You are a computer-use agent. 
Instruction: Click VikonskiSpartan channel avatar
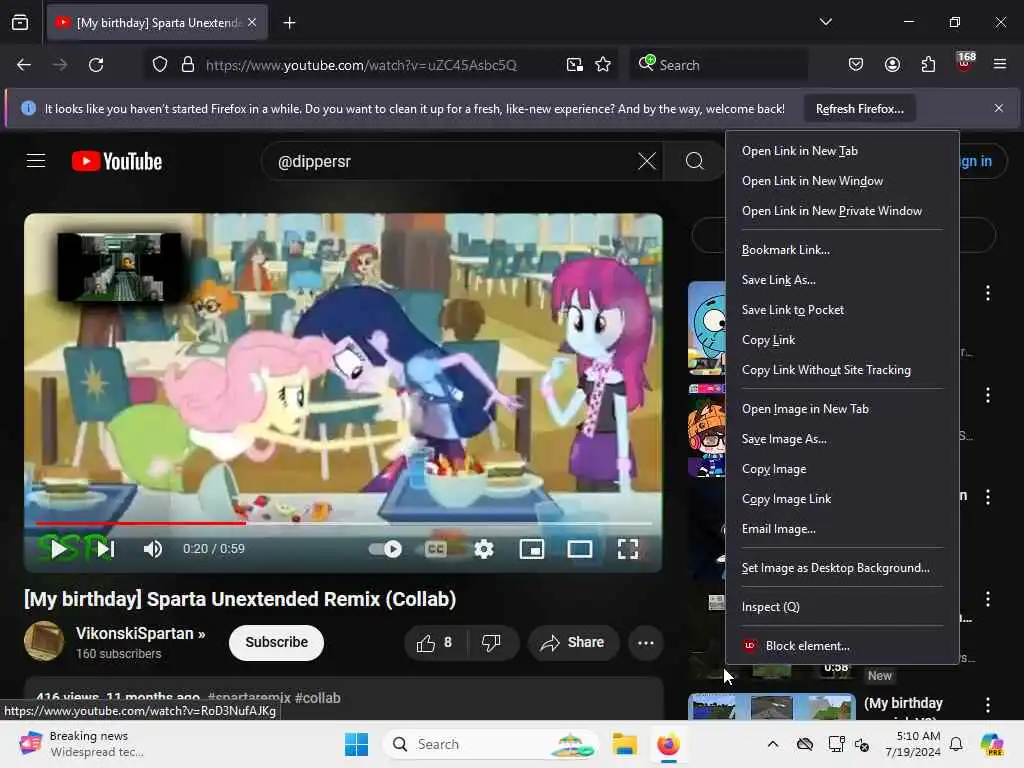[44, 642]
